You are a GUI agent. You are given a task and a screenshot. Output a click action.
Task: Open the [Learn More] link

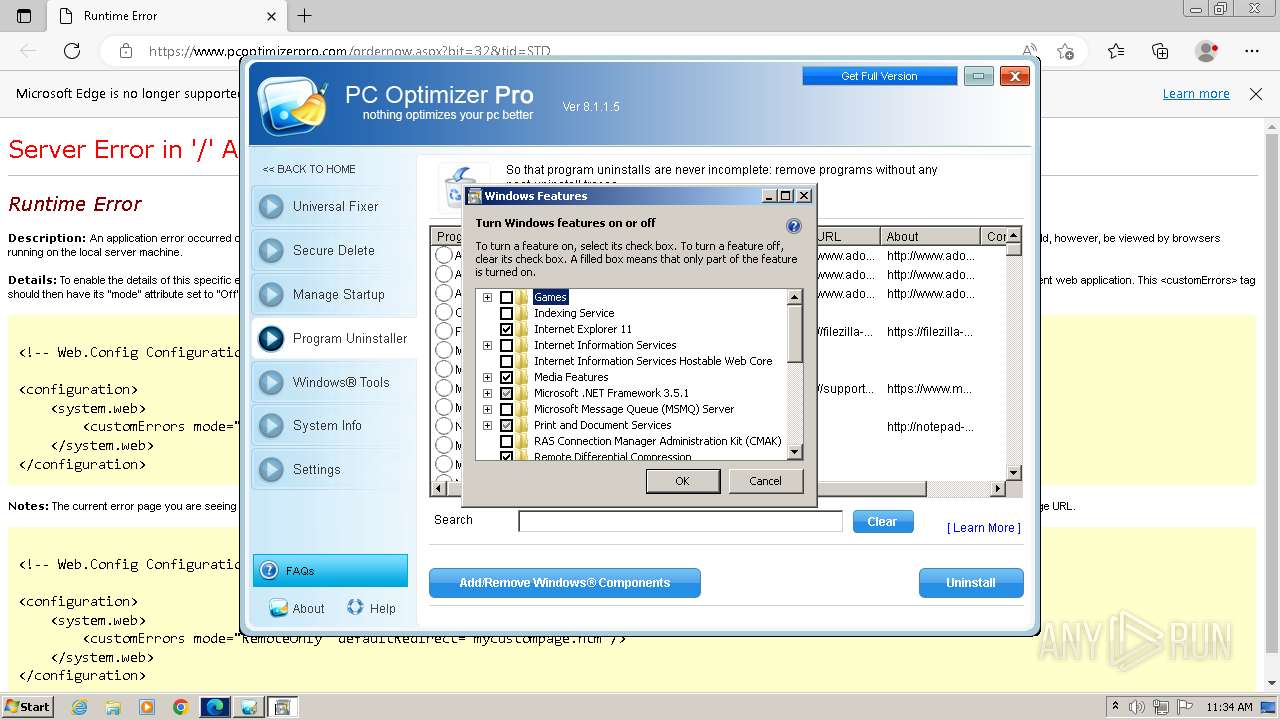click(x=984, y=528)
